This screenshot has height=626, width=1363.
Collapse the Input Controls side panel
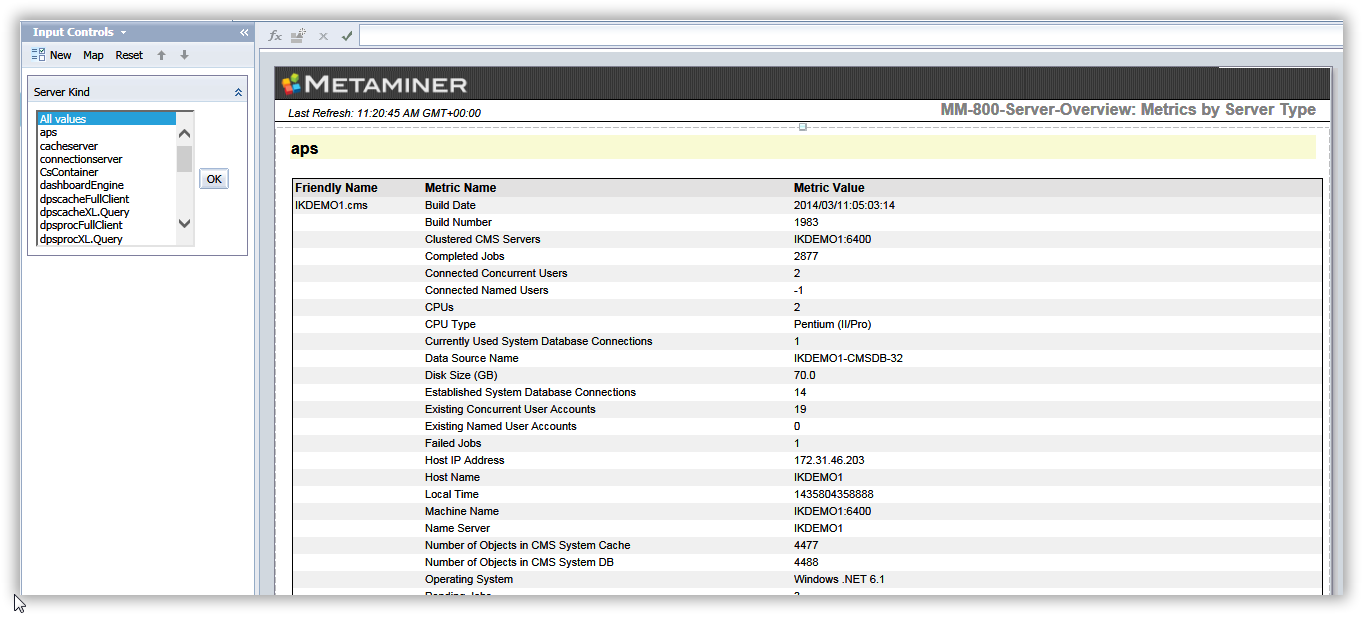(x=244, y=32)
